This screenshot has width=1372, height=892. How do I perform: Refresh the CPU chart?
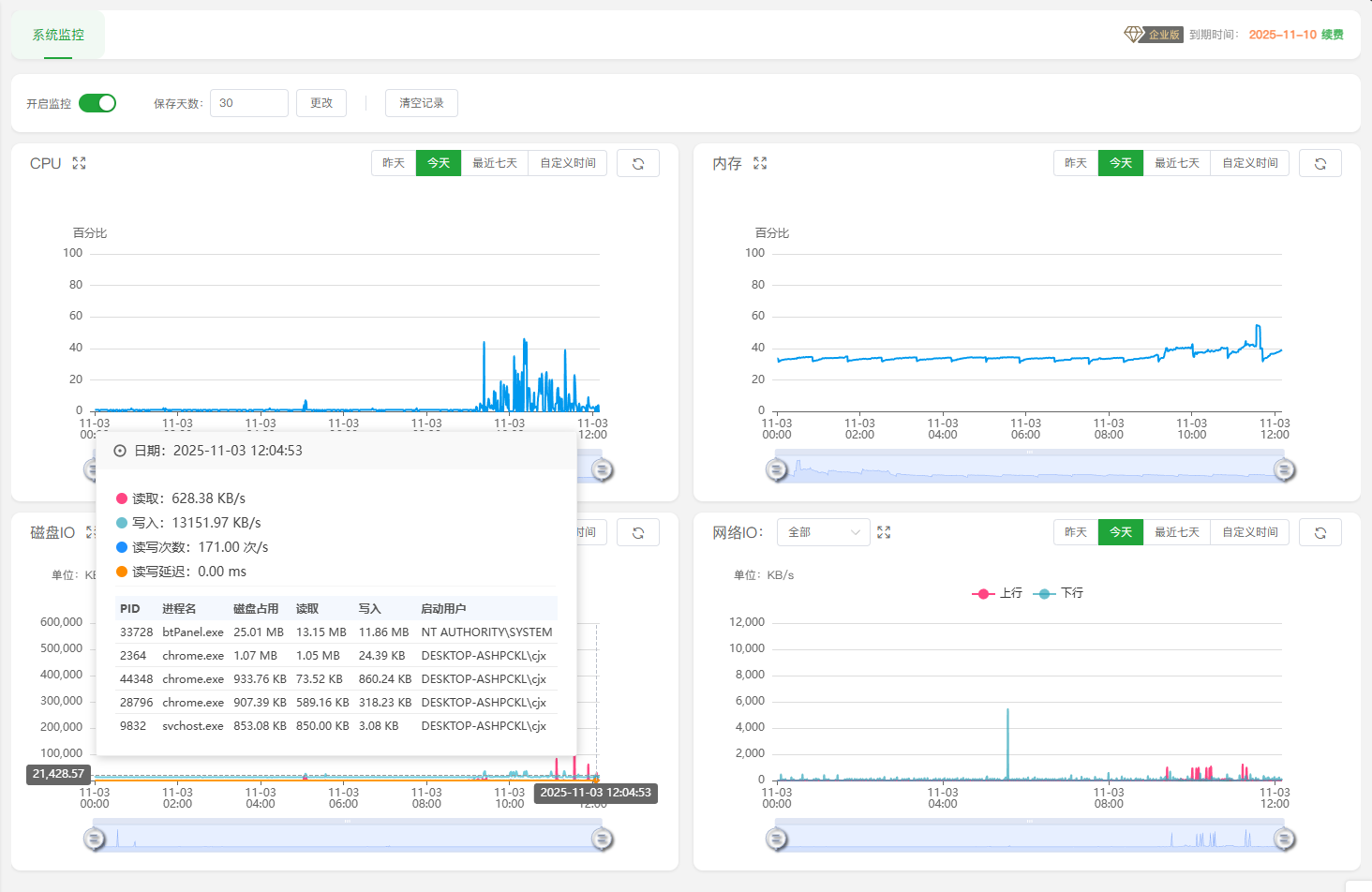[x=638, y=163]
